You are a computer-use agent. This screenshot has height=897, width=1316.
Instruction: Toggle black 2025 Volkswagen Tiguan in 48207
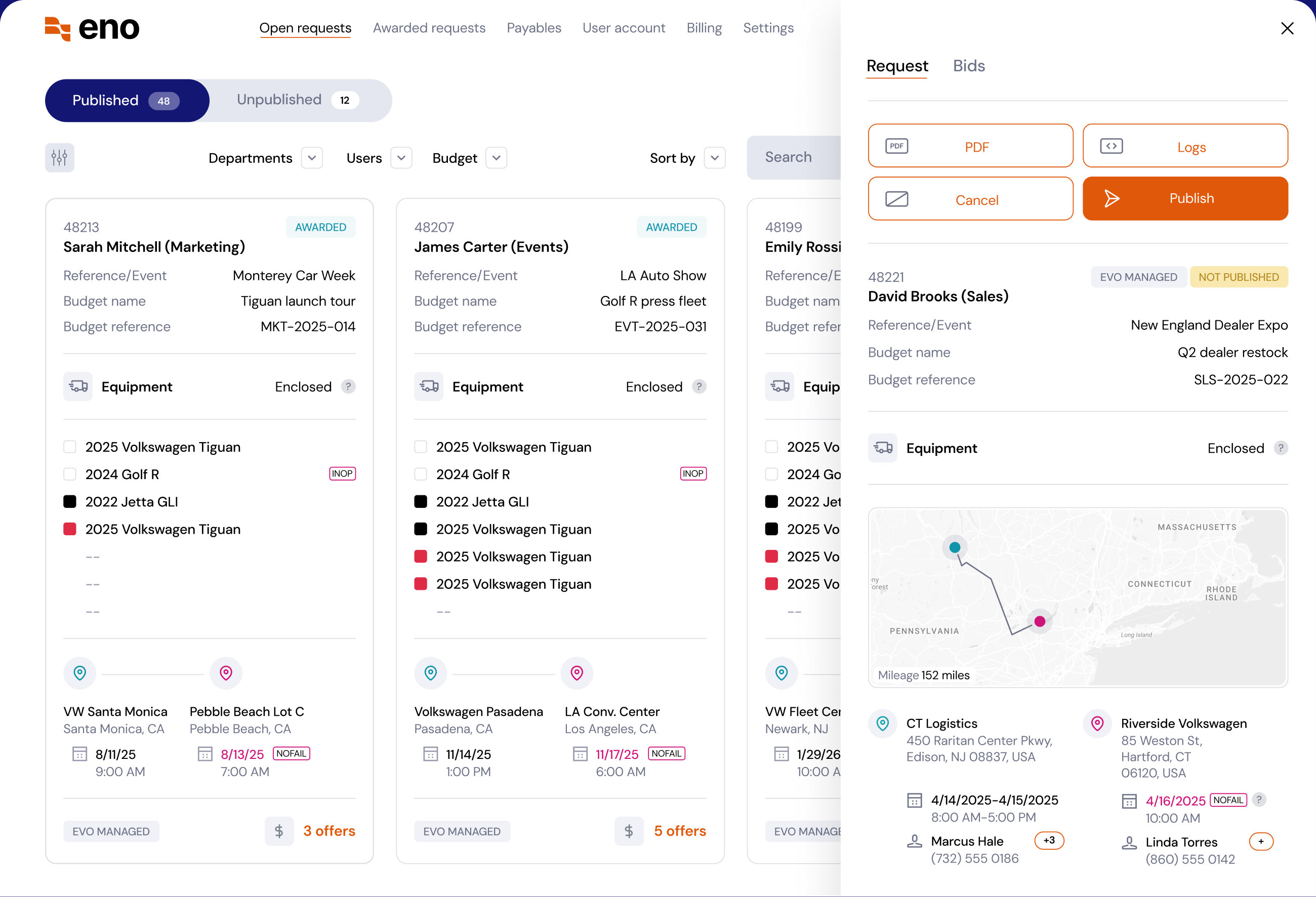[x=421, y=529]
